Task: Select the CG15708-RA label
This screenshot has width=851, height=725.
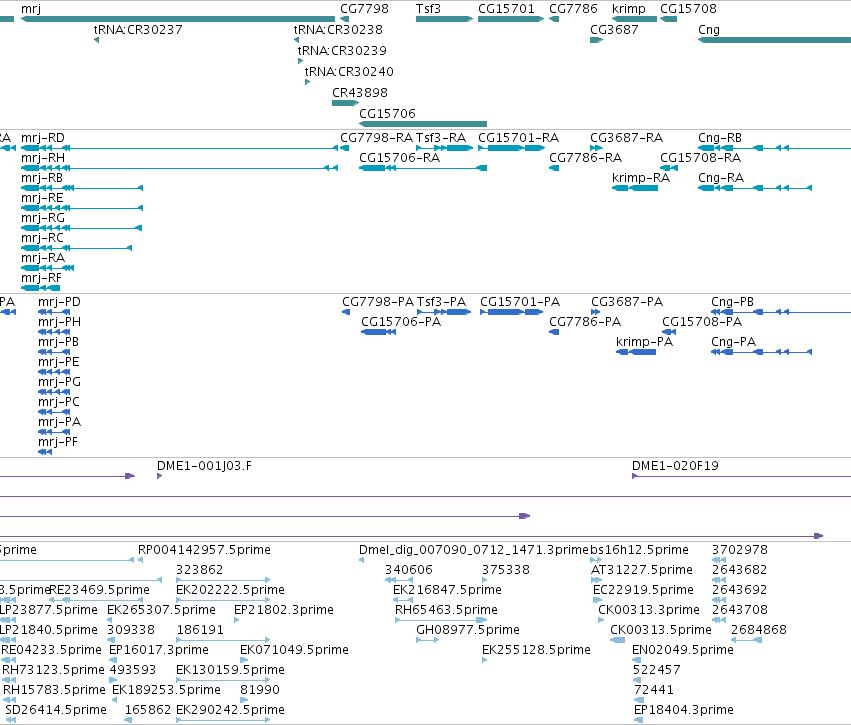Action: pyautogui.click(x=701, y=158)
